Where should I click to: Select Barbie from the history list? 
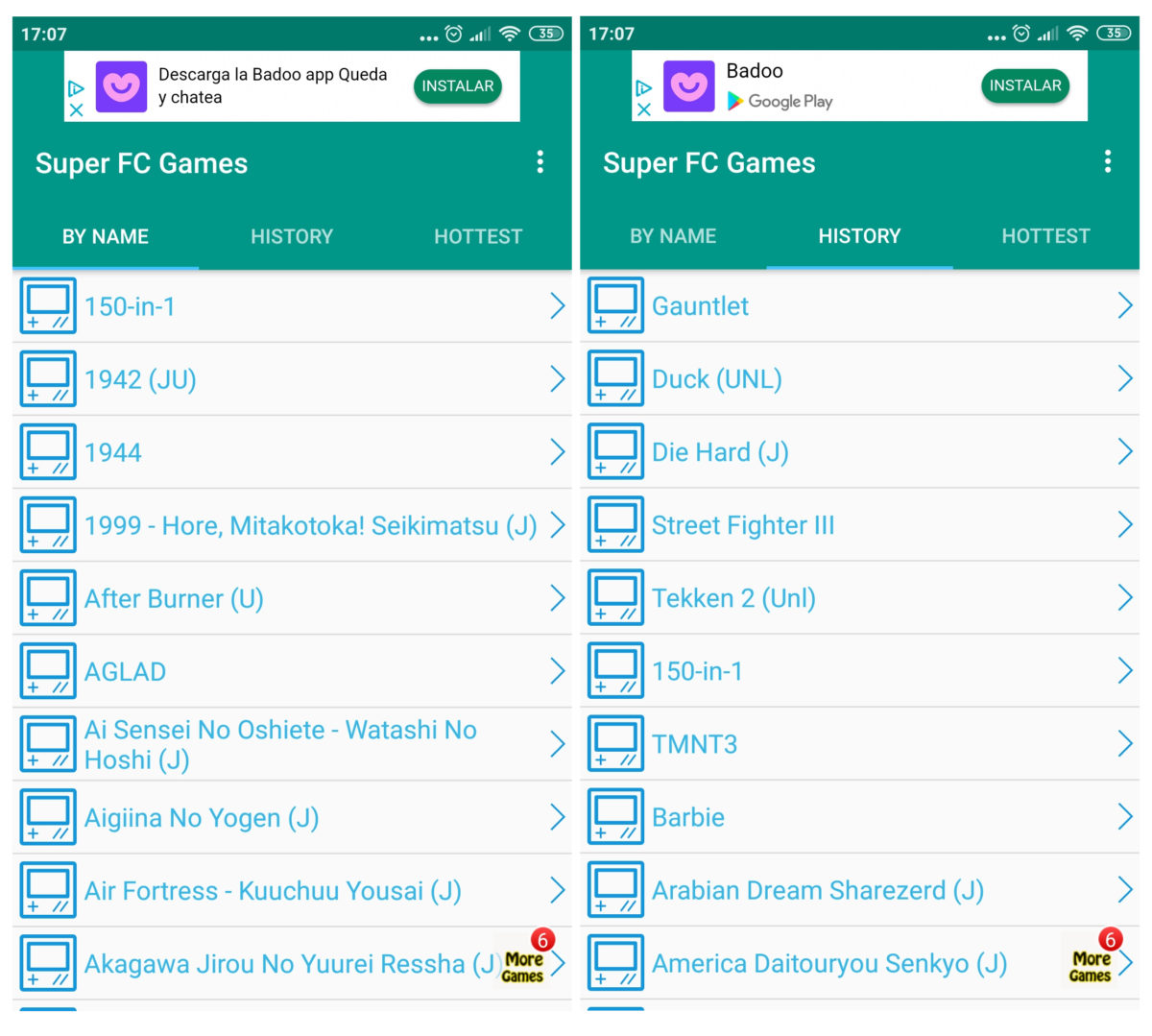tap(687, 817)
